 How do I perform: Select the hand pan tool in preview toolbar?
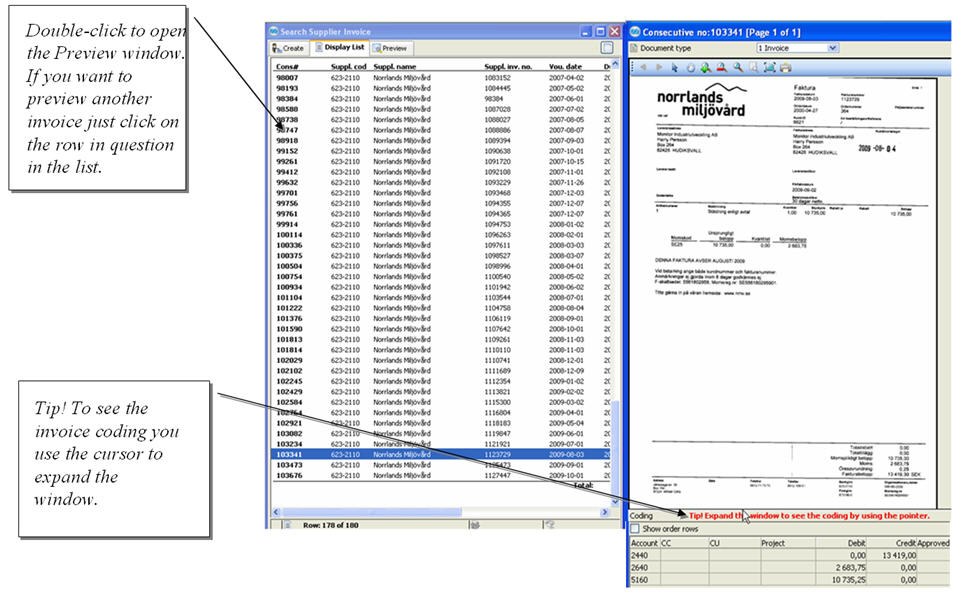click(691, 68)
